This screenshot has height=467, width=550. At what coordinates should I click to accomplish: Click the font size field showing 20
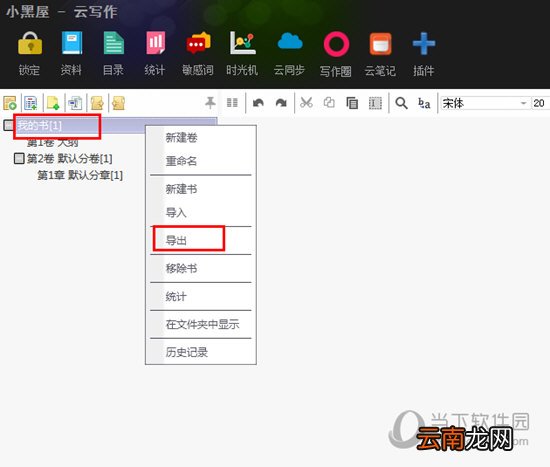pos(541,103)
